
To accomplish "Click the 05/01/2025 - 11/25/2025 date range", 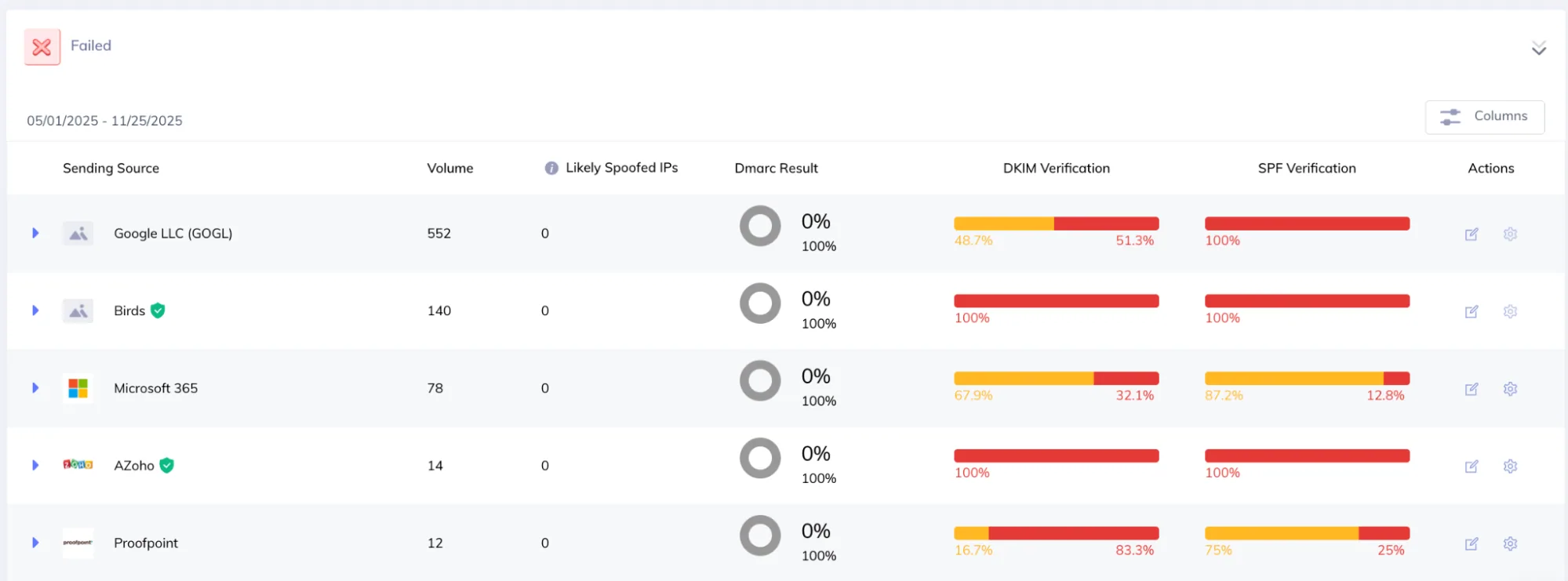I will (104, 121).
